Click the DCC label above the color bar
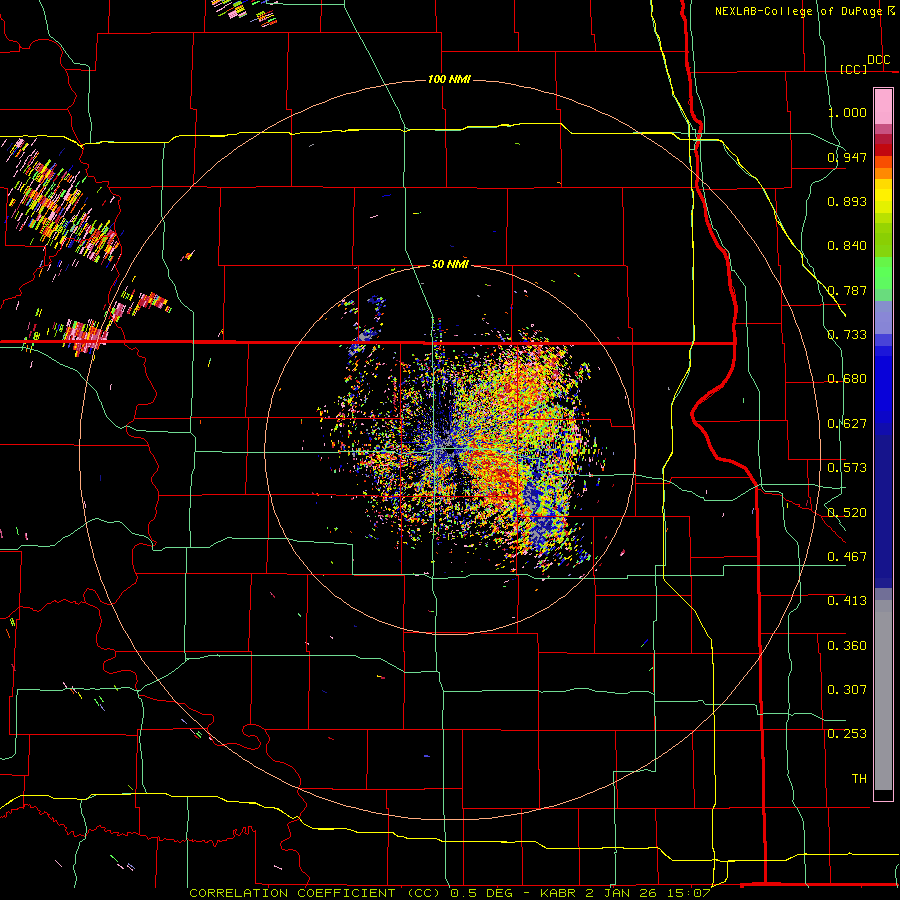The height and width of the screenshot is (900, 900). point(878,60)
